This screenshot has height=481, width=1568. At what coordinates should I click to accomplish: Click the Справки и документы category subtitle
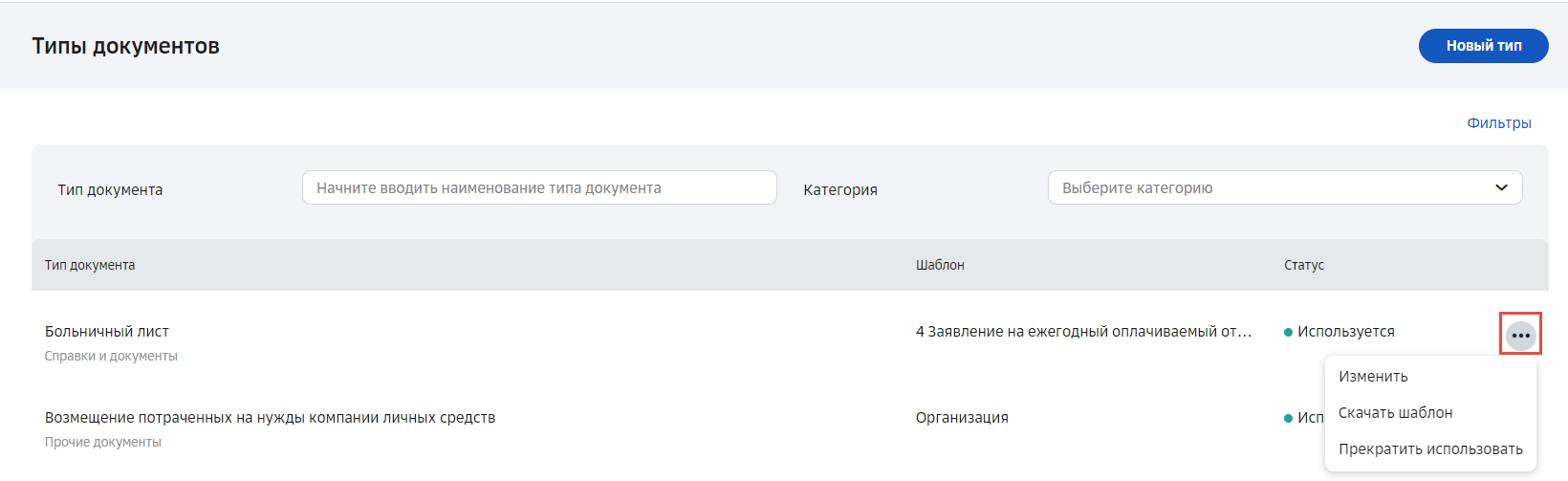point(111,356)
